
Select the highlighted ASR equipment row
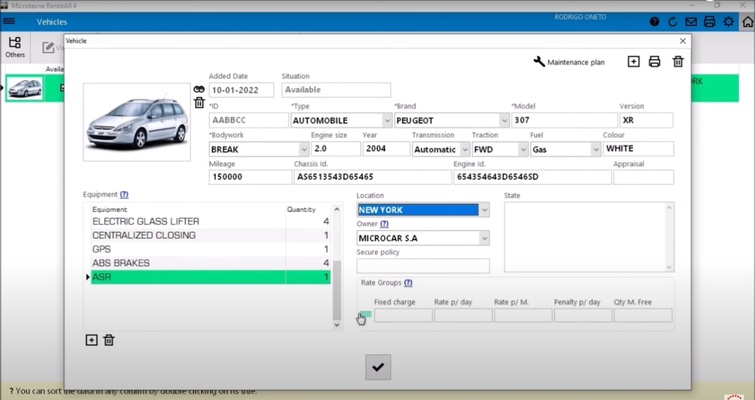210,277
